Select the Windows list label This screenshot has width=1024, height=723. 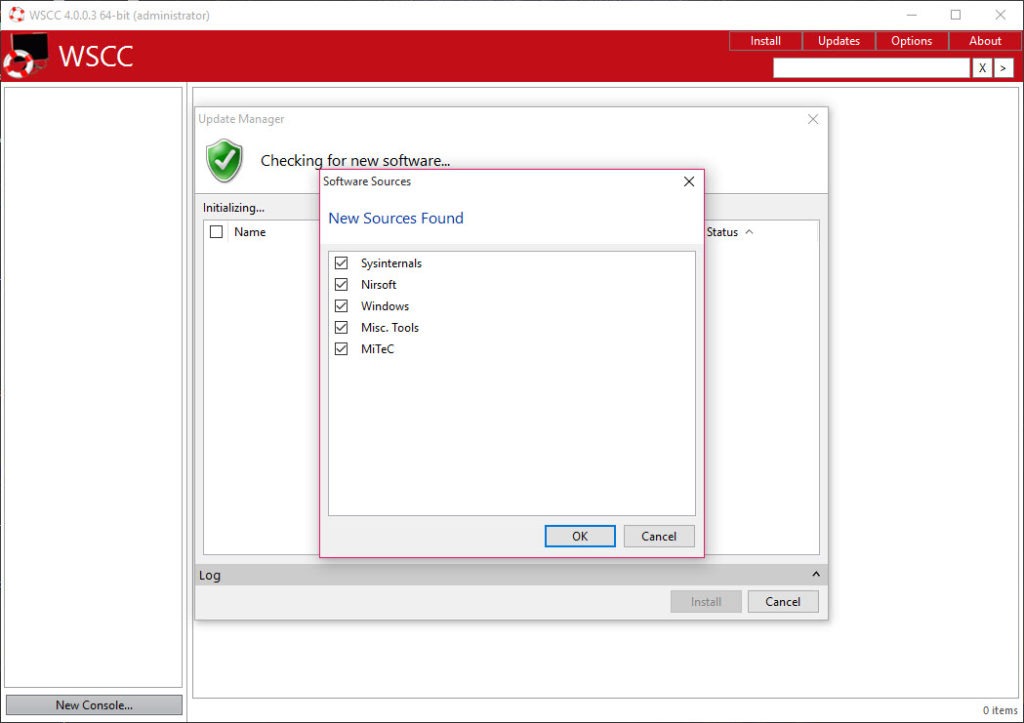(385, 306)
